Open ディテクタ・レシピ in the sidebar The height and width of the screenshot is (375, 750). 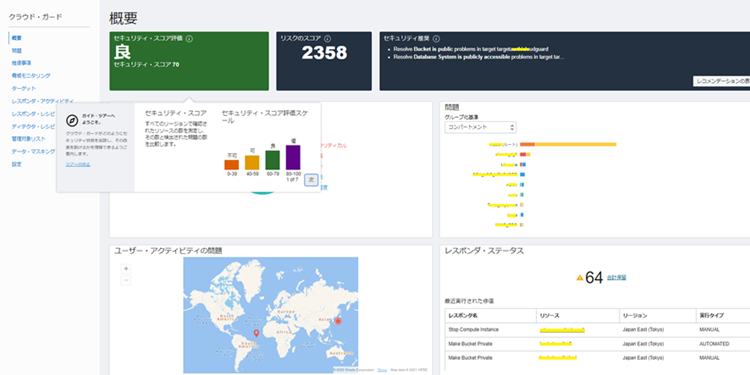(33, 126)
